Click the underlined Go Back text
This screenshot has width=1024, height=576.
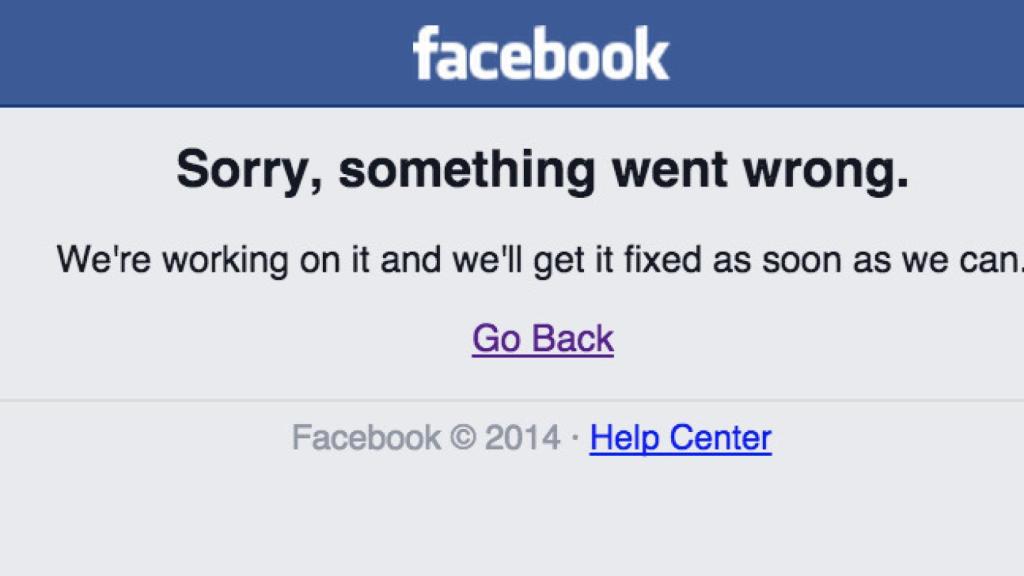tap(543, 339)
